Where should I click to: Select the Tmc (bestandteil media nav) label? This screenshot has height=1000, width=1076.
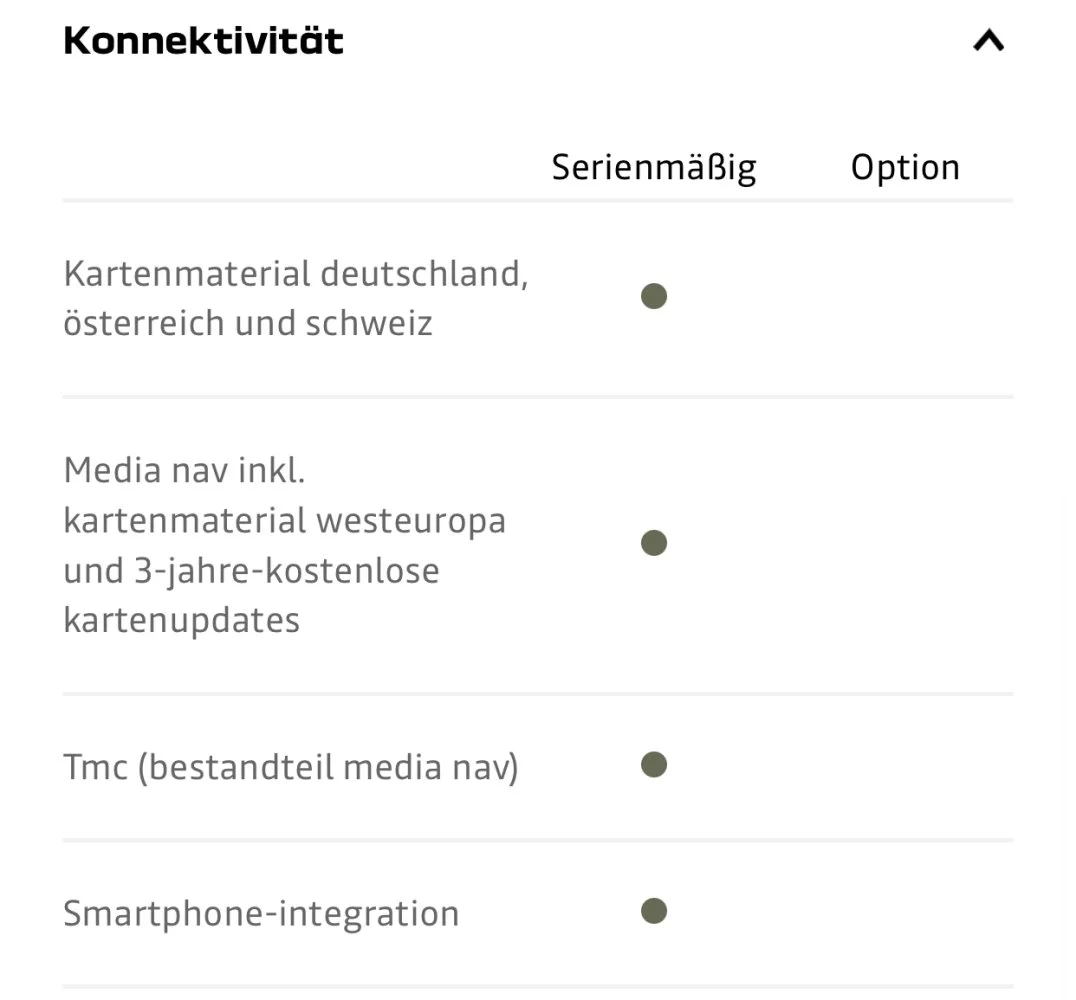pos(290,767)
